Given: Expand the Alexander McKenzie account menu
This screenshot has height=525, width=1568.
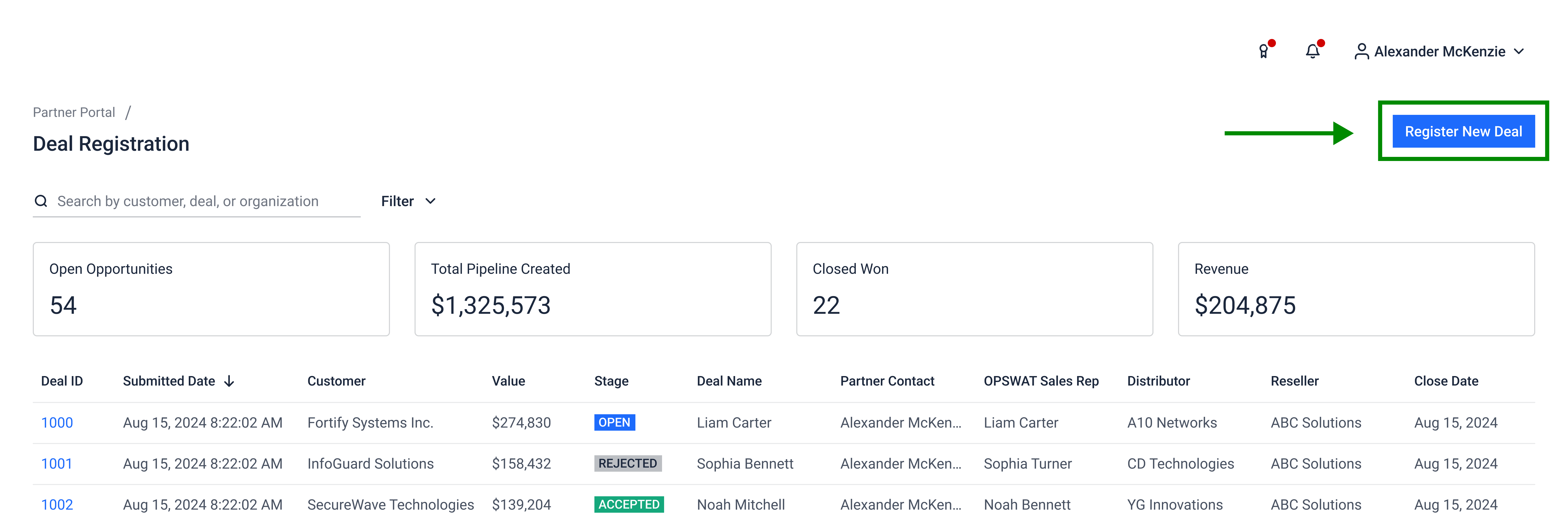Looking at the screenshot, I should (x=1519, y=52).
